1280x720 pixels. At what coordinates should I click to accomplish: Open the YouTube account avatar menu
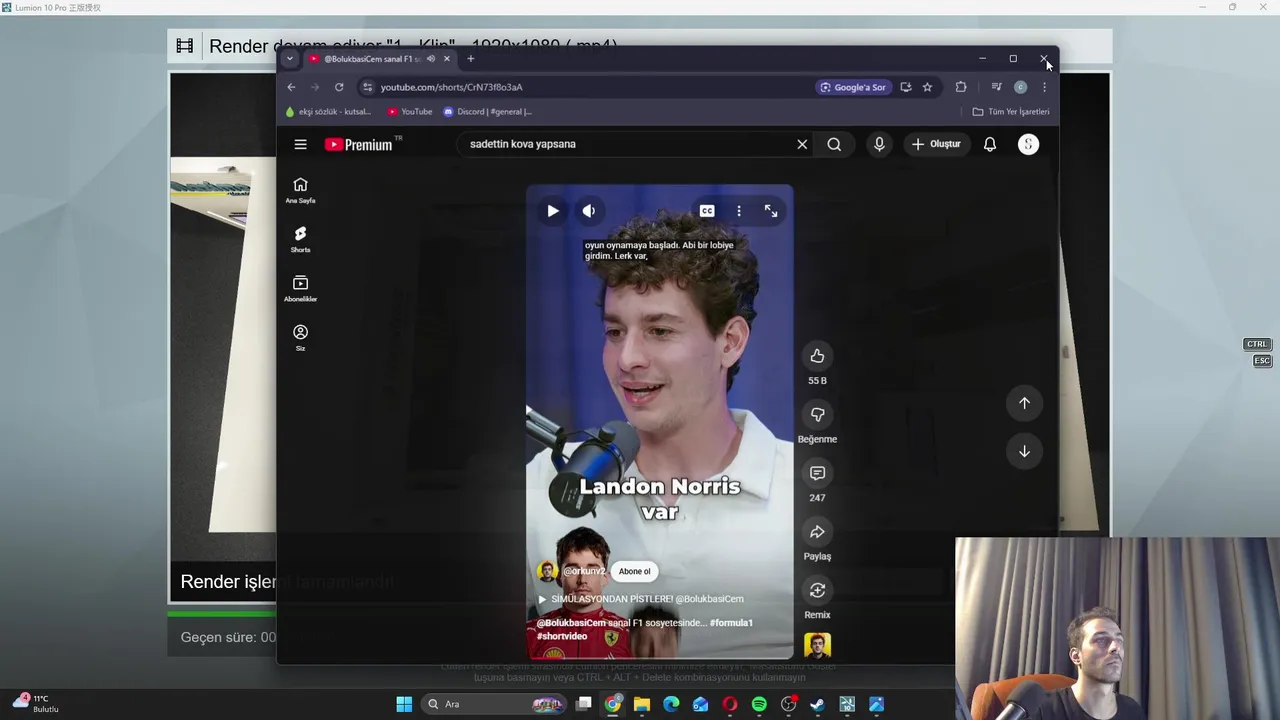coord(1028,144)
